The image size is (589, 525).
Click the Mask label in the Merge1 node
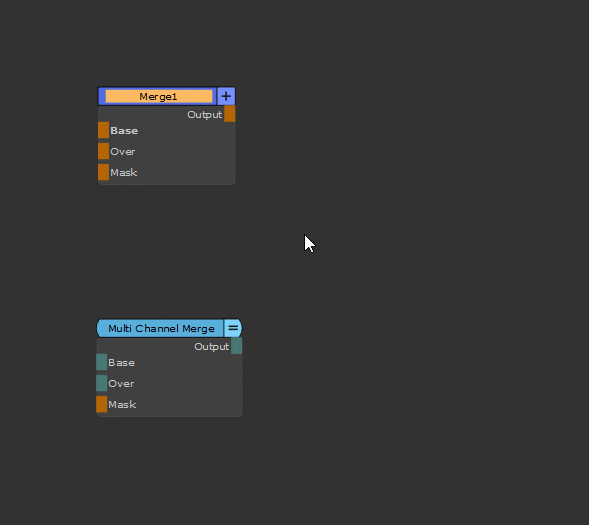[124, 173]
